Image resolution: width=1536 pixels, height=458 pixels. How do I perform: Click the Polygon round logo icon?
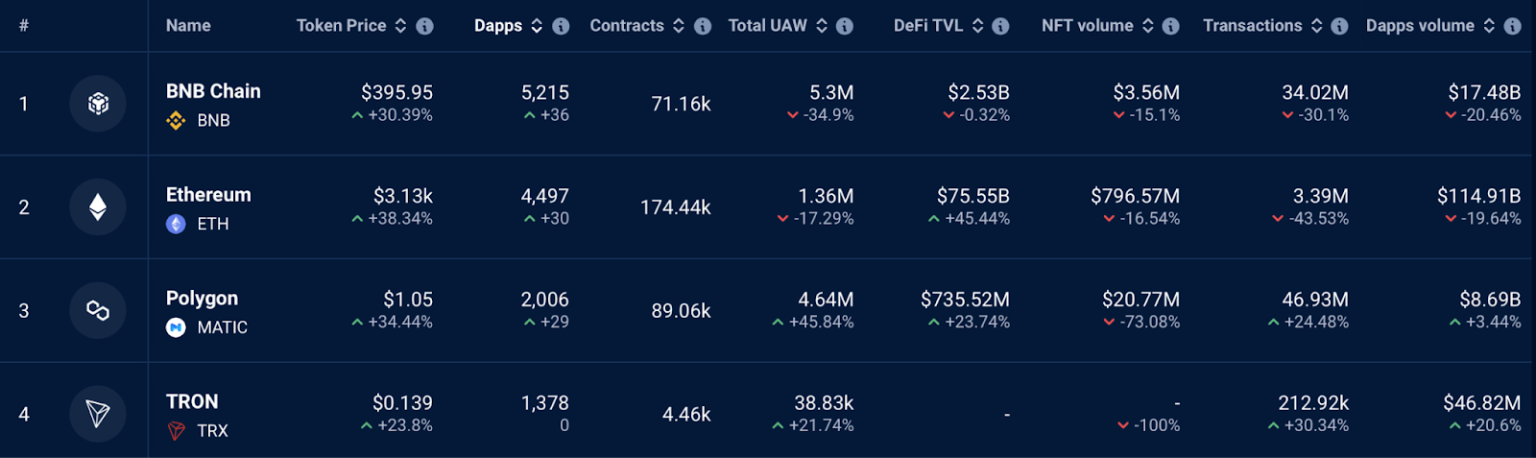tap(97, 310)
